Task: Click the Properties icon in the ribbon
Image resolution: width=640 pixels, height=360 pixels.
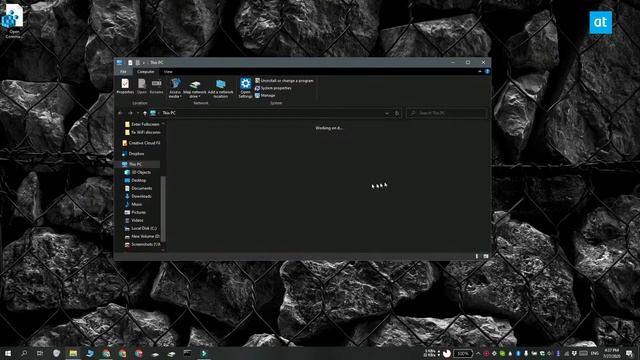Action: [x=125, y=86]
